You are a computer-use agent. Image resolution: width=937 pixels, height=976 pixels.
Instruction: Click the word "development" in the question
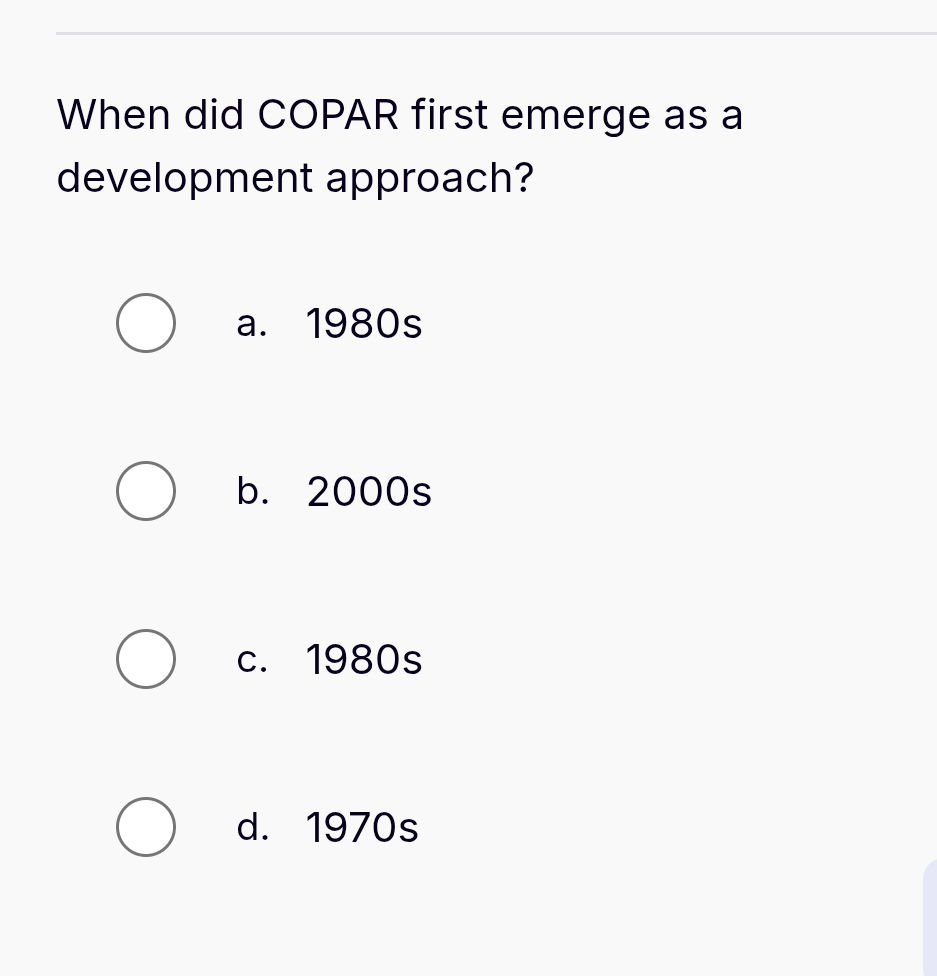[185, 179]
